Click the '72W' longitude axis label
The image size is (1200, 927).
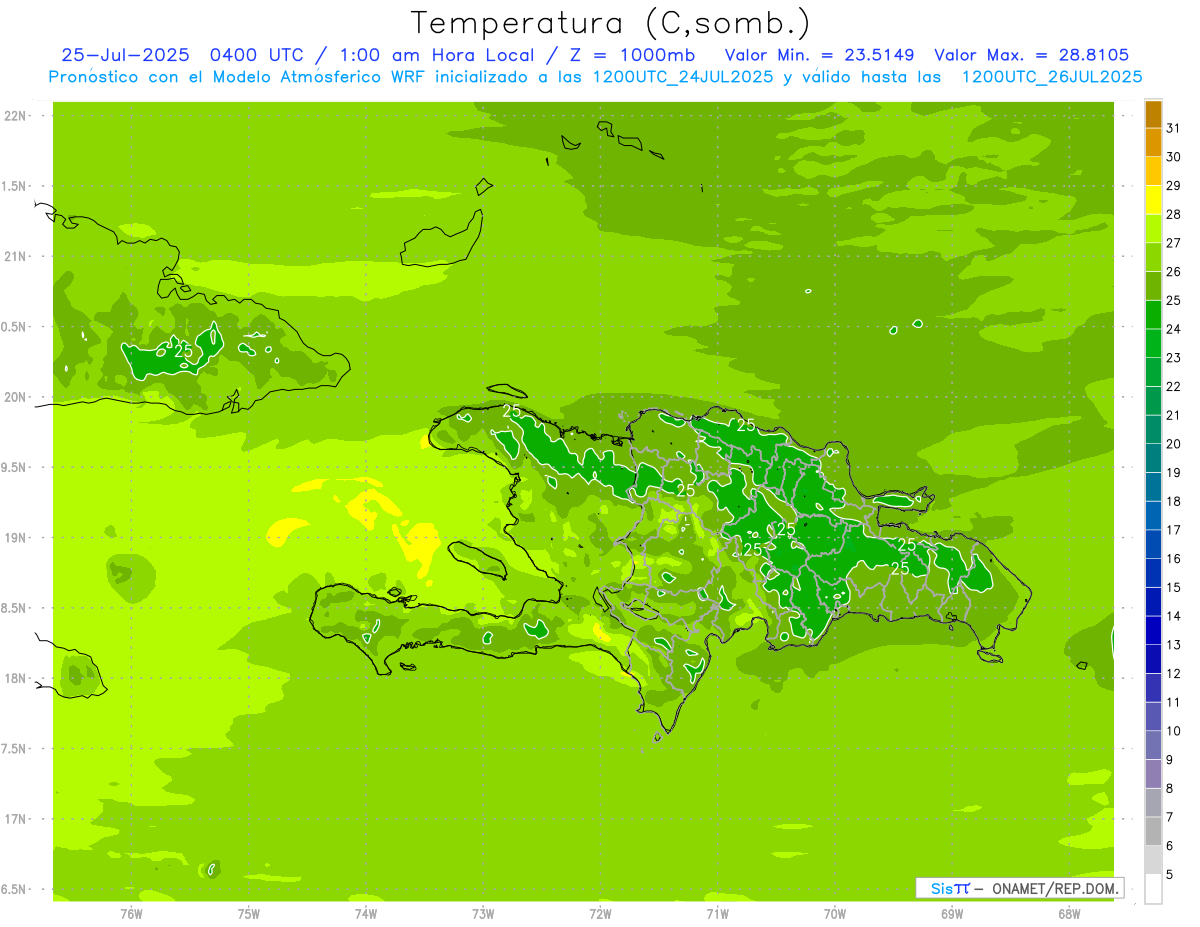pyautogui.click(x=600, y=914)
